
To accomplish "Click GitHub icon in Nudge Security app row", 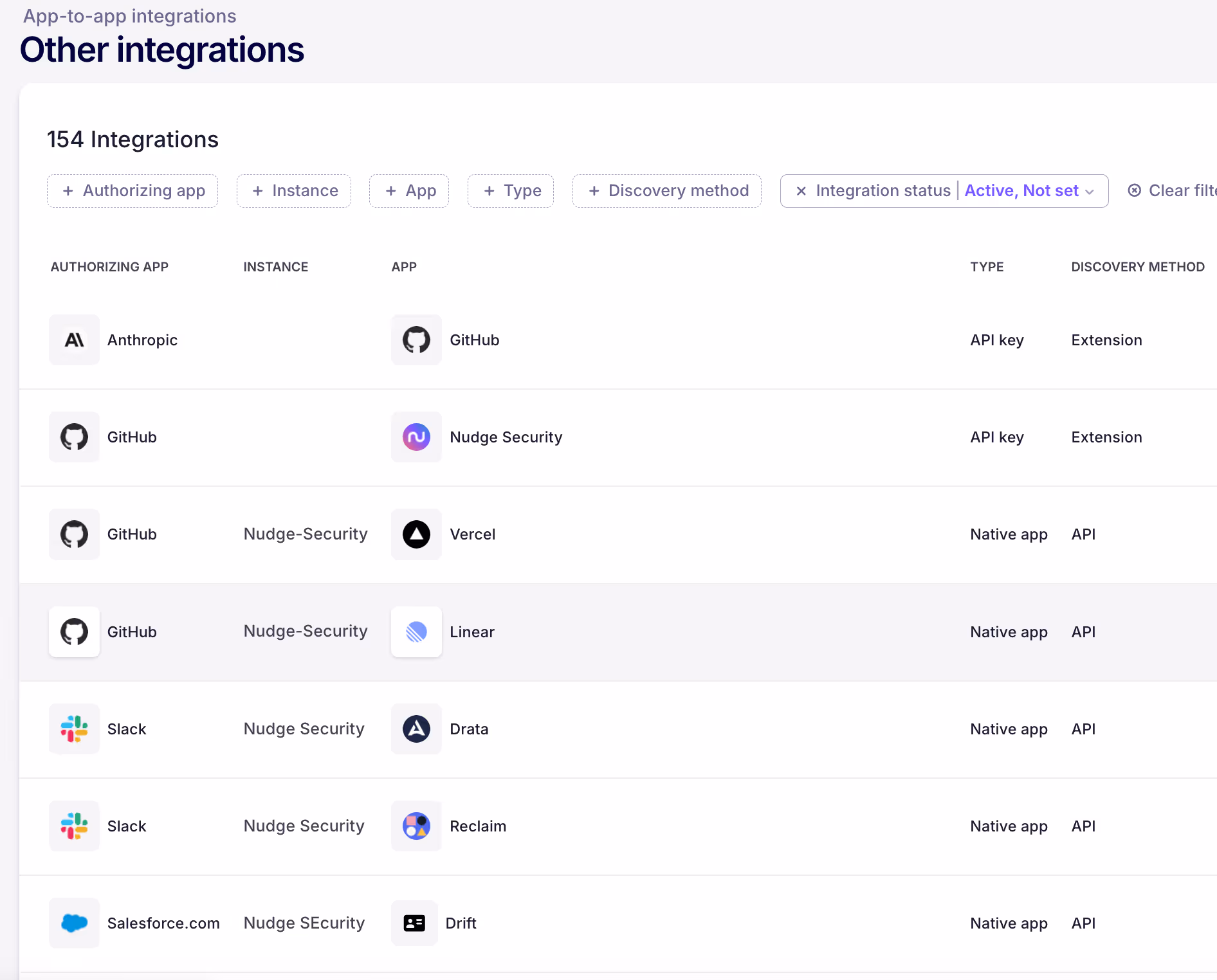I will click(x=75, y=437).
